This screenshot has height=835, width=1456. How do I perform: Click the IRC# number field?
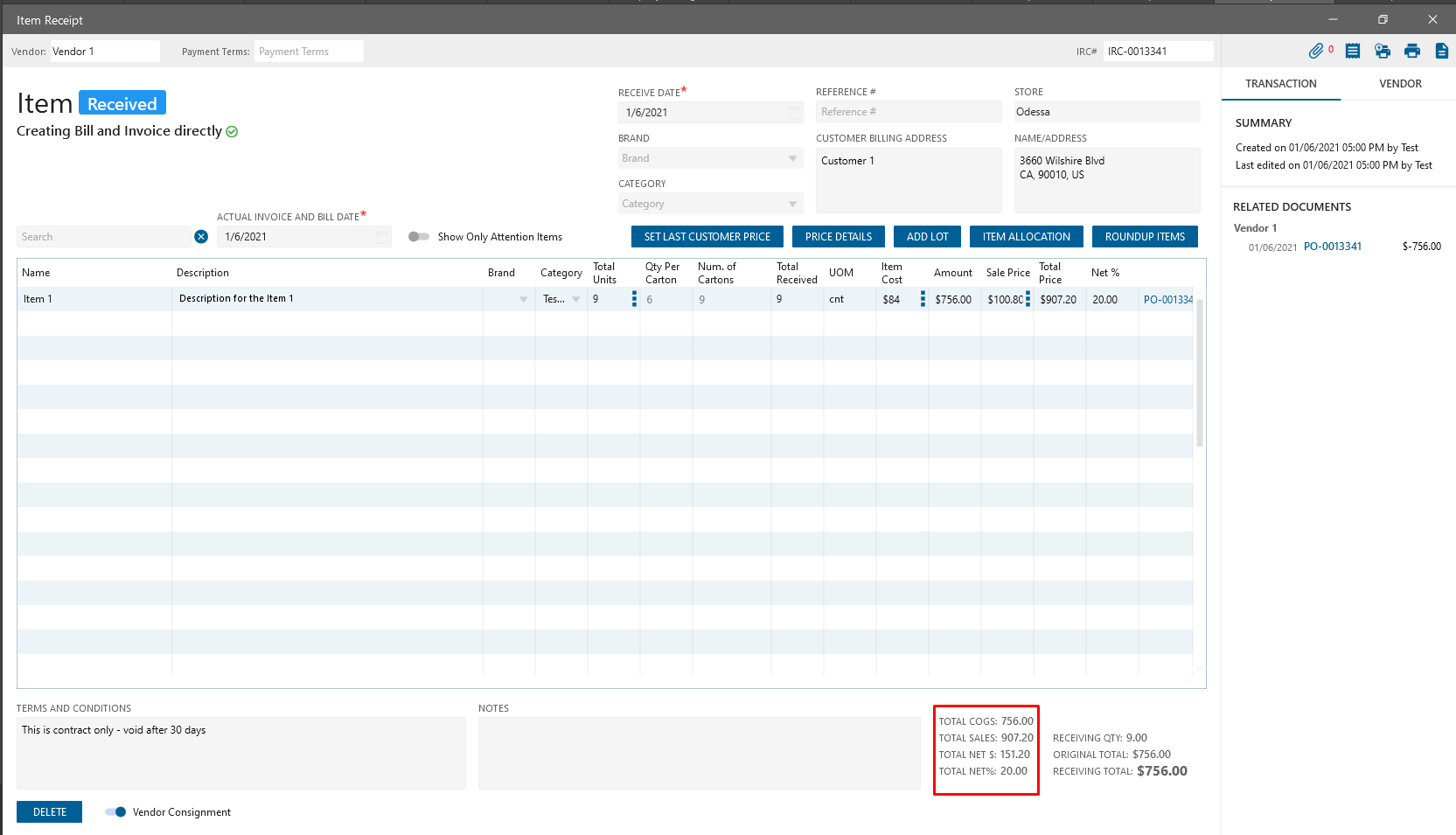click(x=1158, y=52)
